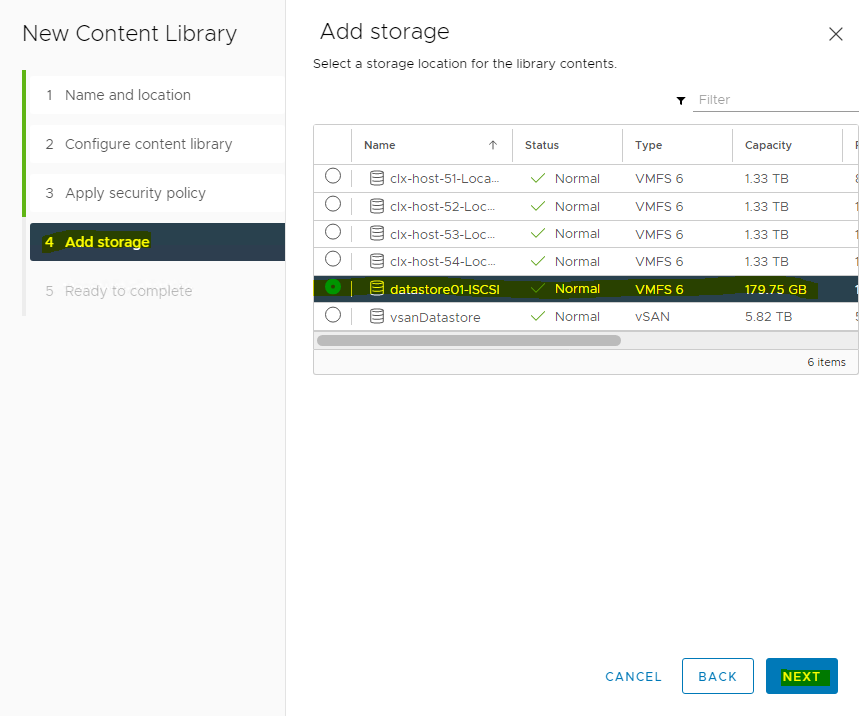Click Normal status text in vsanDatastore row
This screenshot has width=861, height=716.
point(577,316)
